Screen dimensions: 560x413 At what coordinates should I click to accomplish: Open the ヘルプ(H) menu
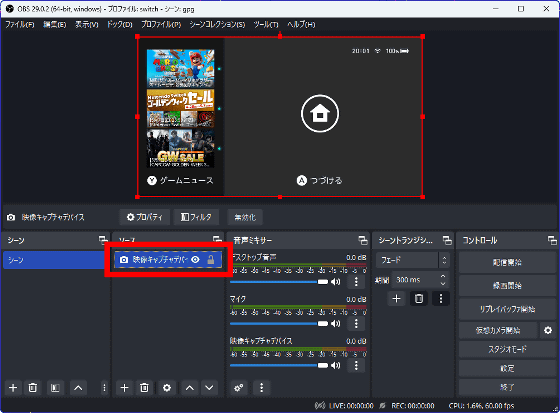(x=301, y=24)
